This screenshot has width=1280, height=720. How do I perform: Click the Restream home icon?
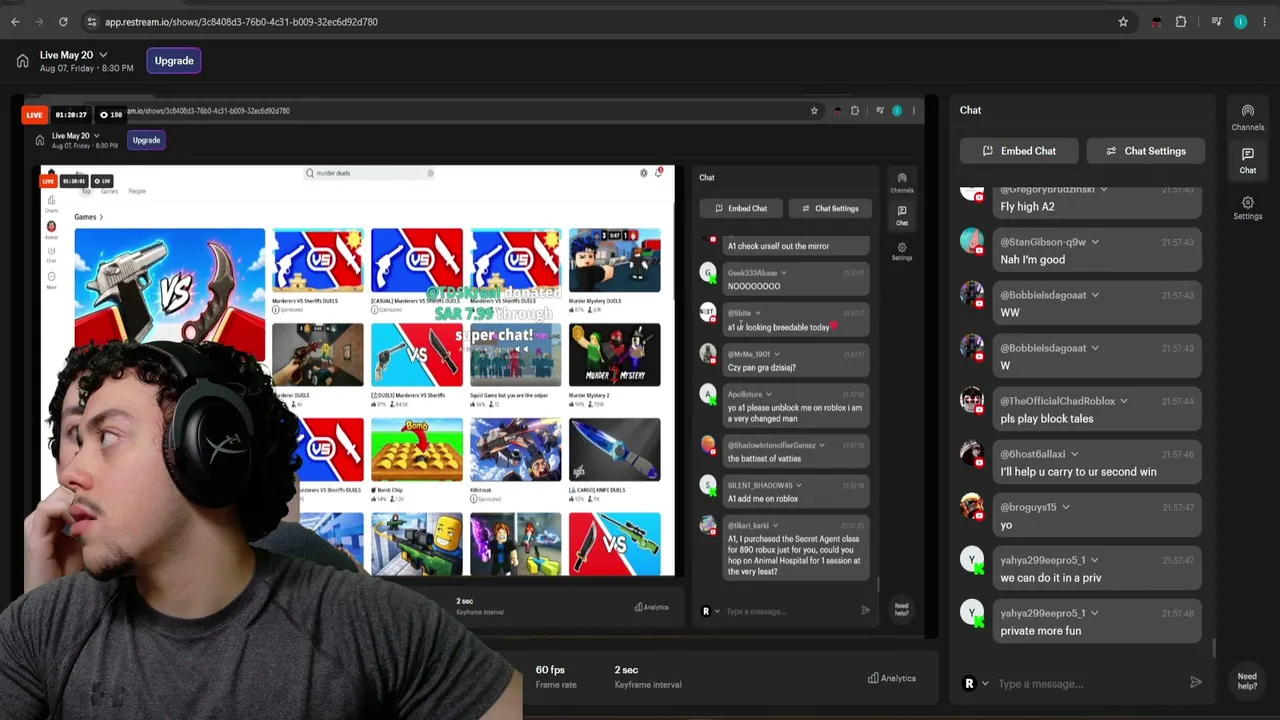click(x=22, y=61)
